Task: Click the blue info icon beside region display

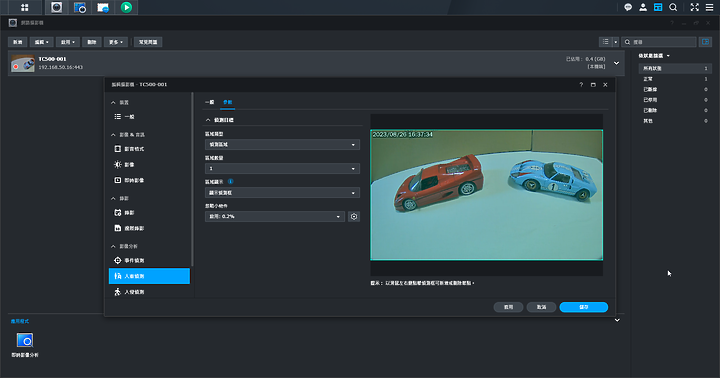Action: pyautogui.click(x=231, y=181)
